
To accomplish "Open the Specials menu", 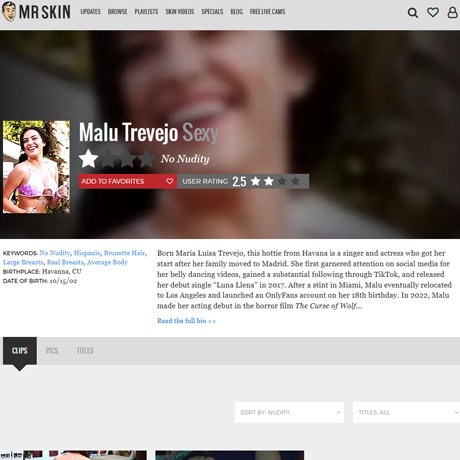I will (212, 12).
